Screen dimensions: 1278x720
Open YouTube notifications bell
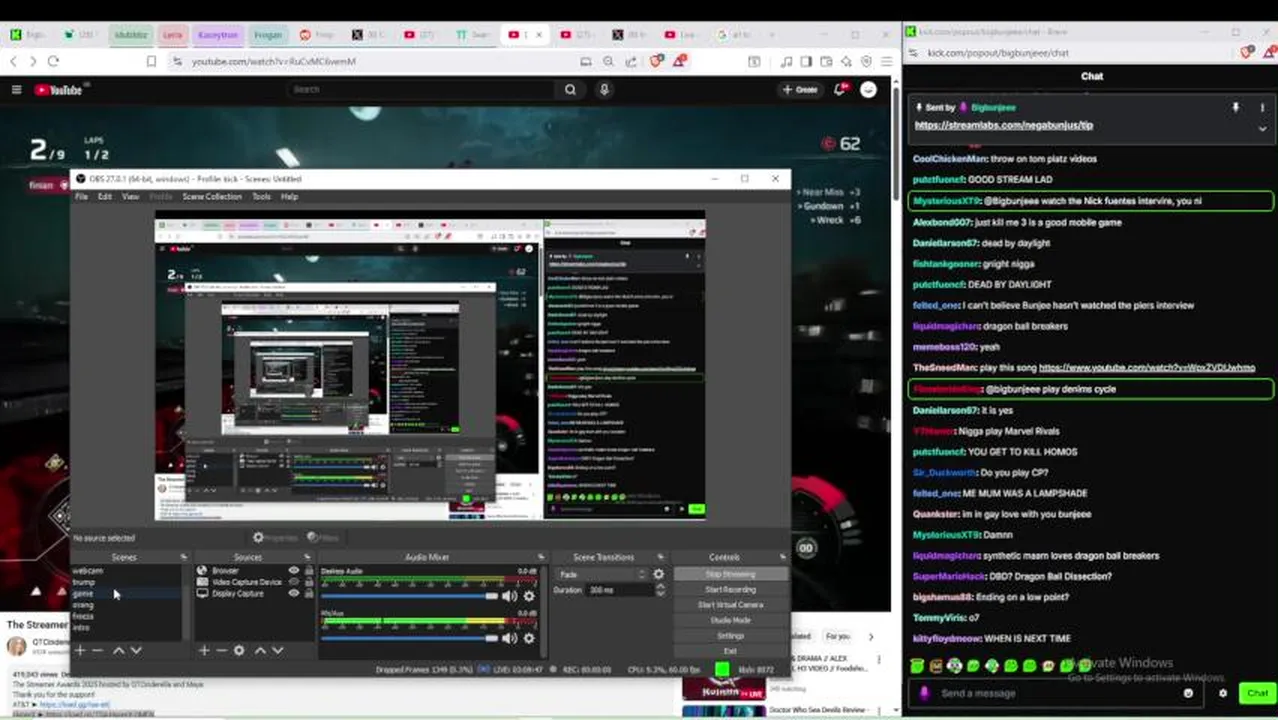coord(841,89)
